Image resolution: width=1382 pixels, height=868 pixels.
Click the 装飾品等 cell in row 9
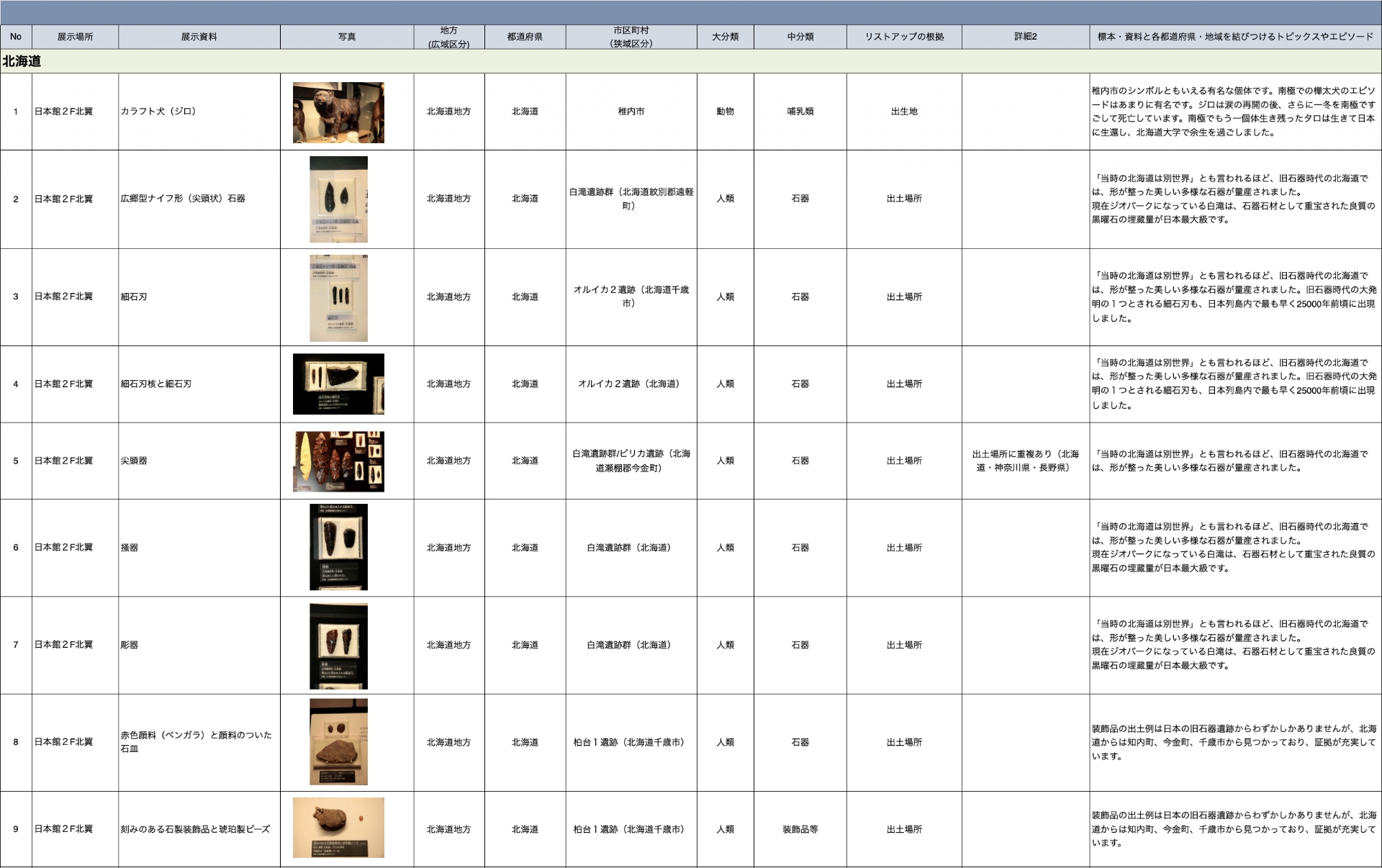pyautogui.click(x=800, y=829)
